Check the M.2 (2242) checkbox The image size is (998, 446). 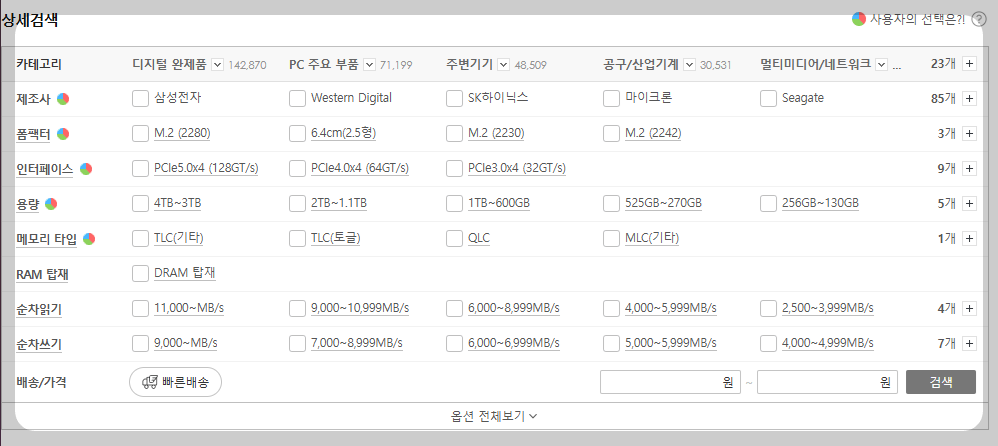[x=612, y=134]
